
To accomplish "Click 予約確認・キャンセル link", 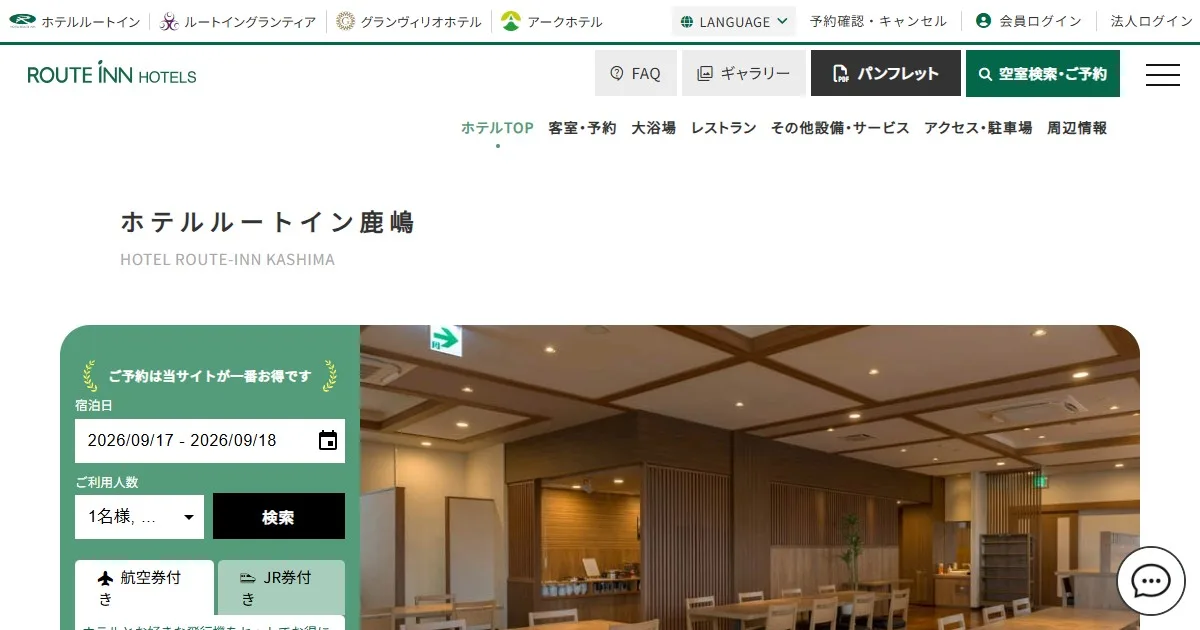I will 878,21.
